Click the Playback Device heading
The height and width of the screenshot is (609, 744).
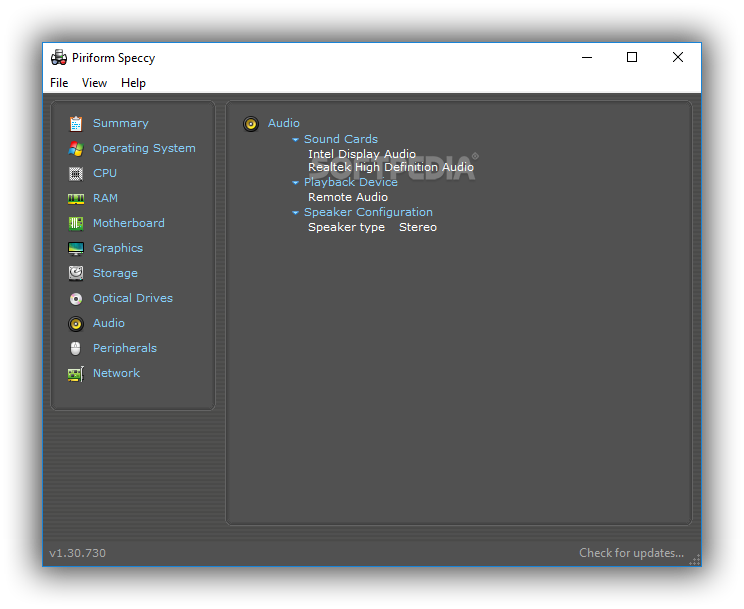pyautogui.click(x=351, y=183)
